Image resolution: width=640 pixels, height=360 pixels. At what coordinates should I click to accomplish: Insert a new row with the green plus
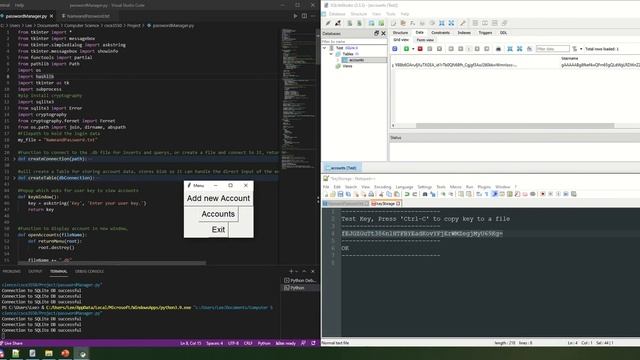click(406, 49)
